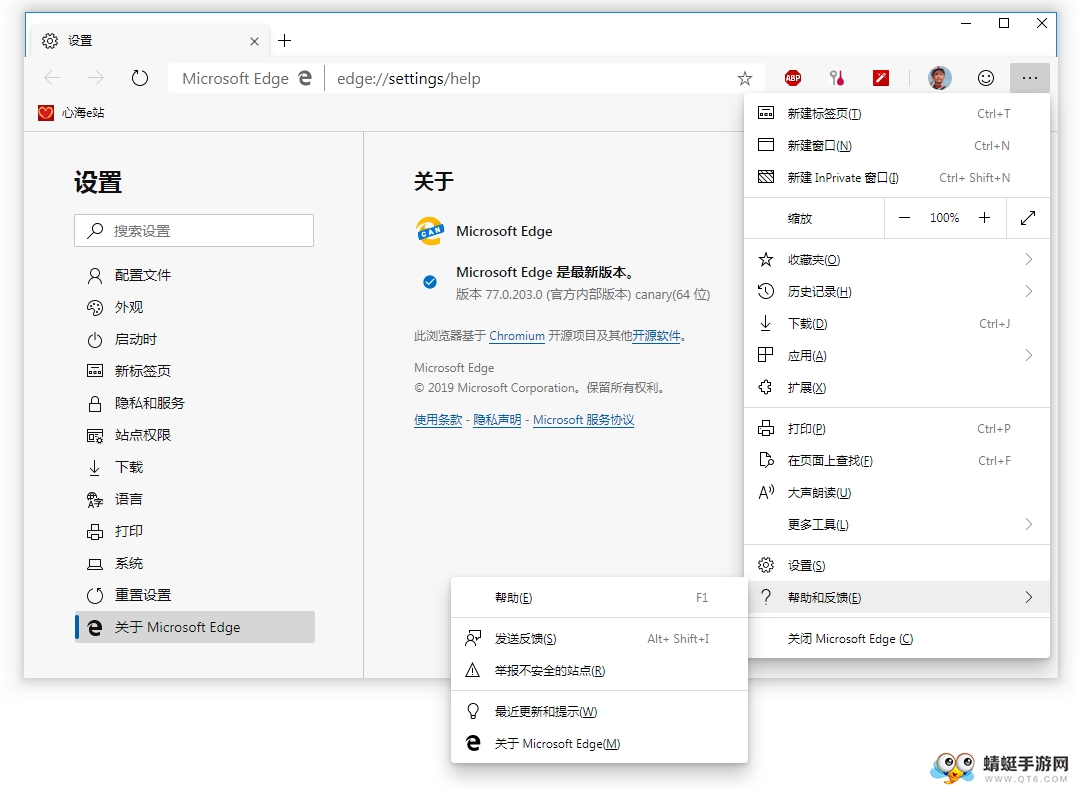This screenshot has width=1077, height=788.
Task: Toggle the three-dots settings menu button
Action: [1030, 78]
